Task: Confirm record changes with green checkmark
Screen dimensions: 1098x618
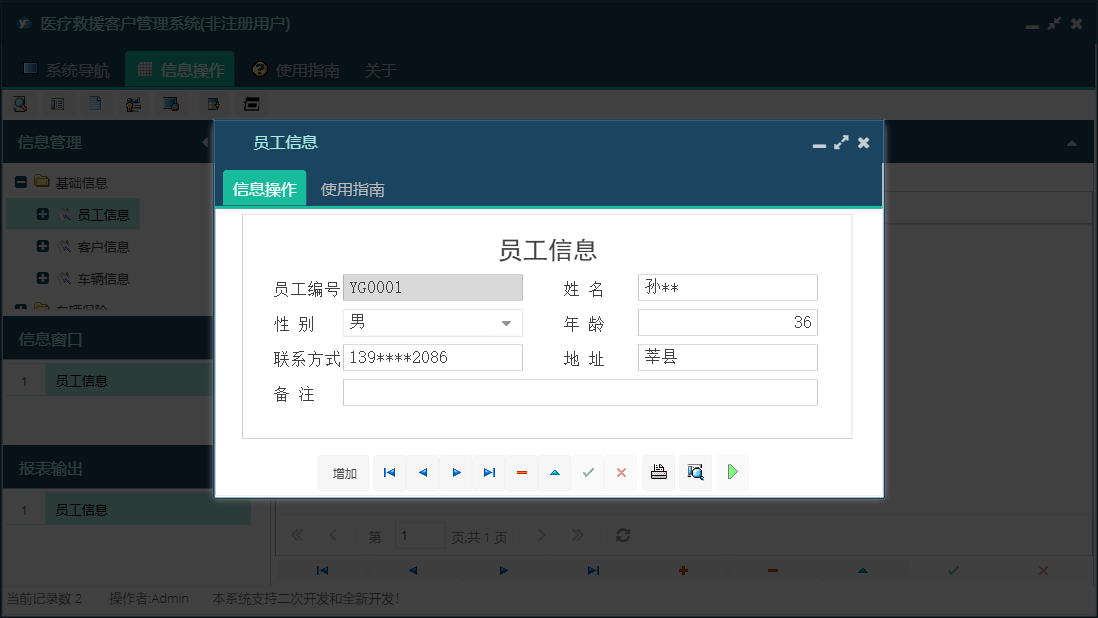Action: coord(588,472)
